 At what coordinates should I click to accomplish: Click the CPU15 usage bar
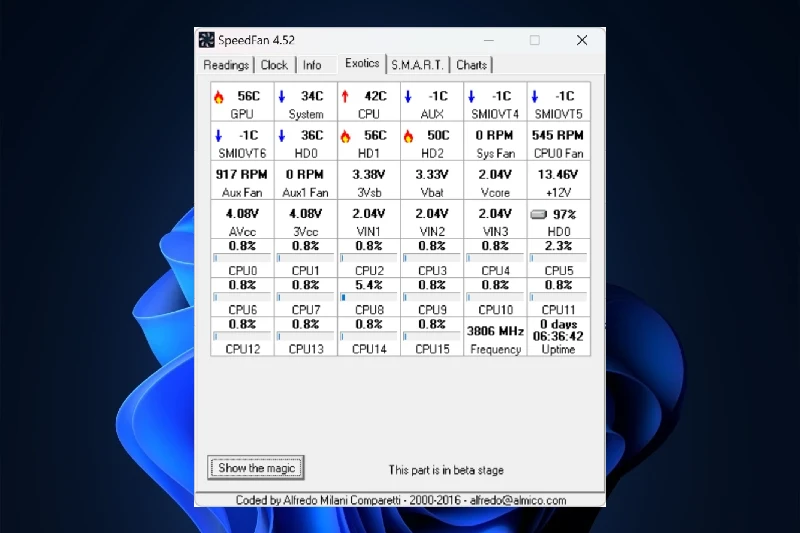tap(432, 337)
